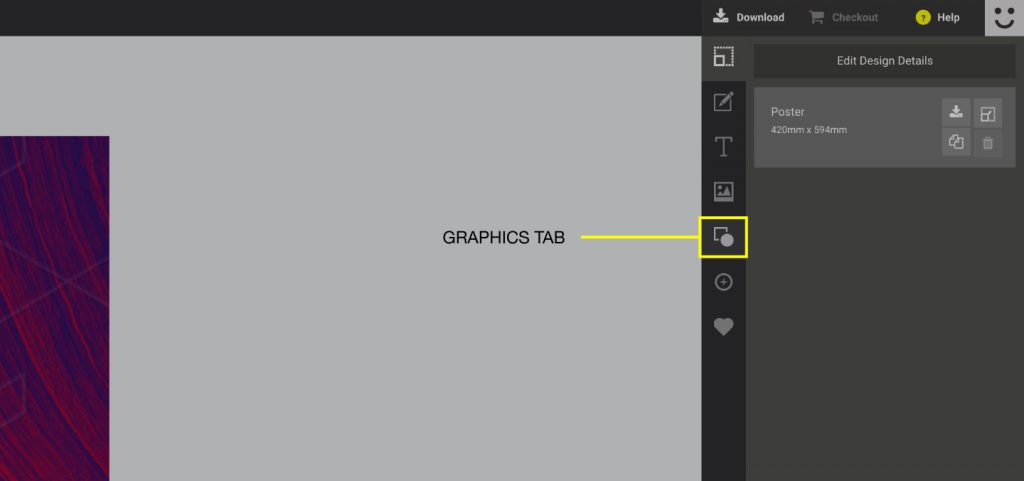Screen dimensions: 1024x481
Task: Click the Edit Design Details button
Action: 884,61
